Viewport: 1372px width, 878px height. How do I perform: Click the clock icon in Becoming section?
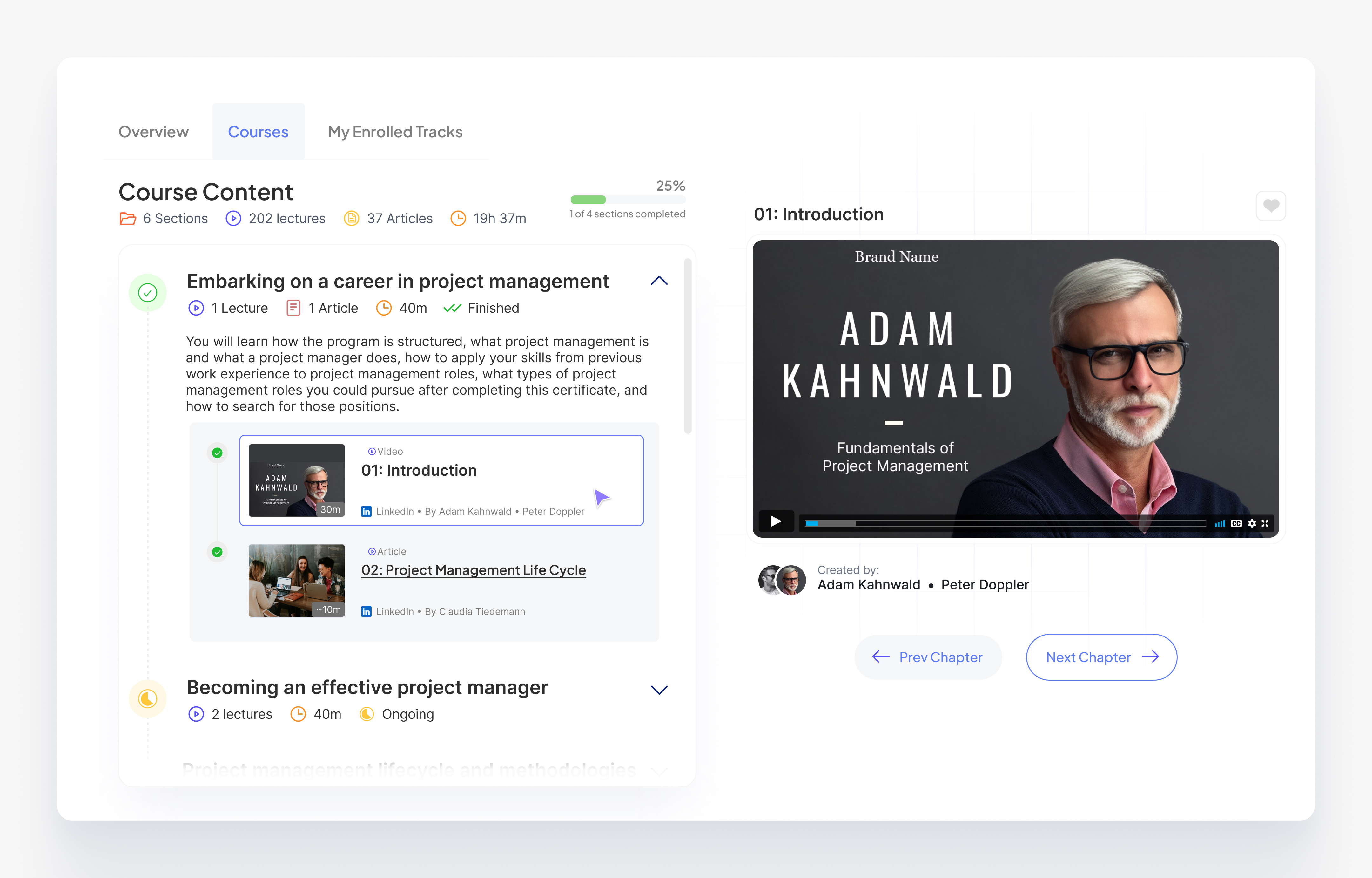pyautogui.click(x=298, y=714)
